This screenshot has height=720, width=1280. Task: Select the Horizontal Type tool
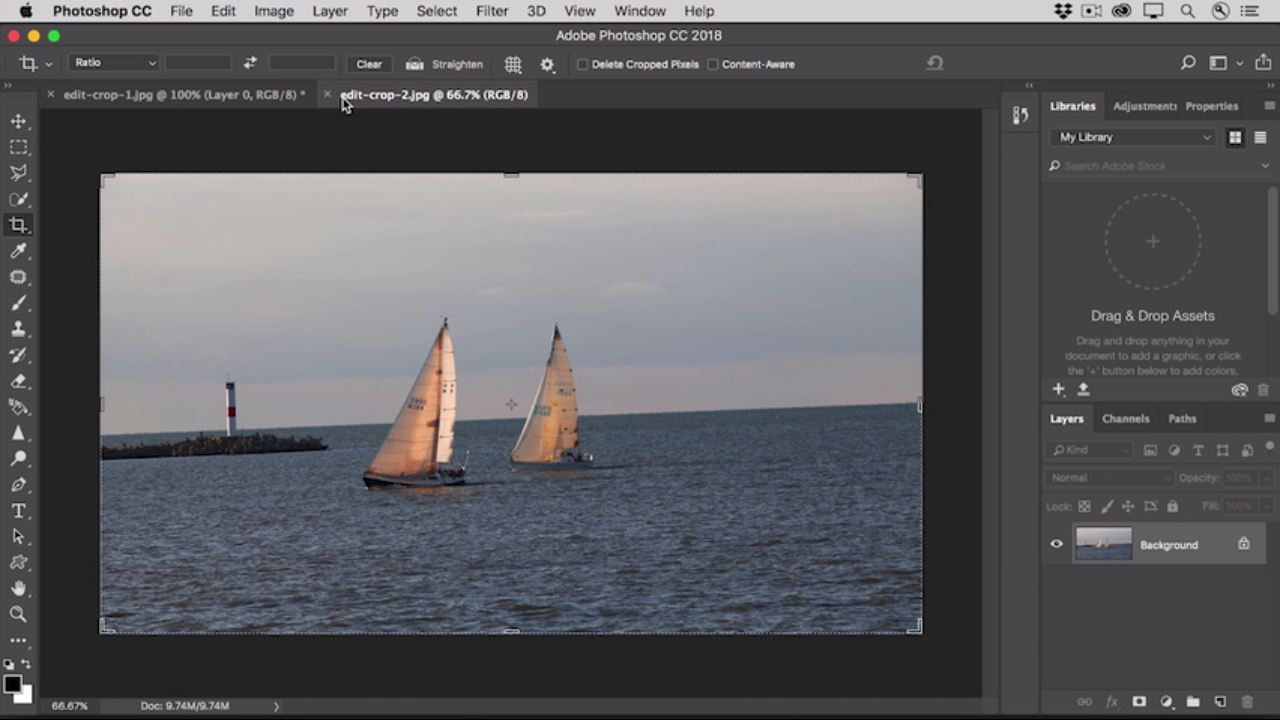(18, 511)
